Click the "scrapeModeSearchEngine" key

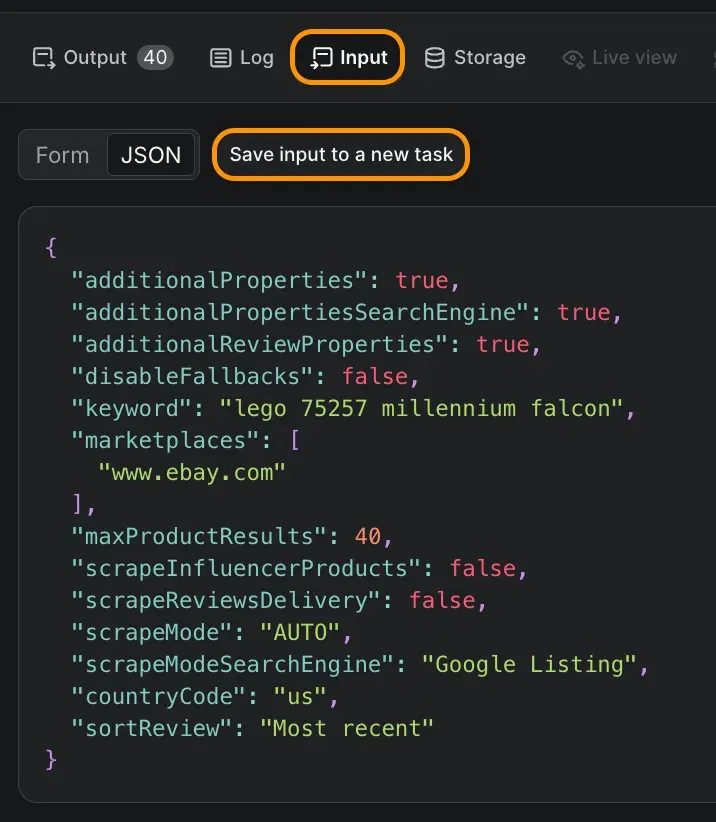232,664
